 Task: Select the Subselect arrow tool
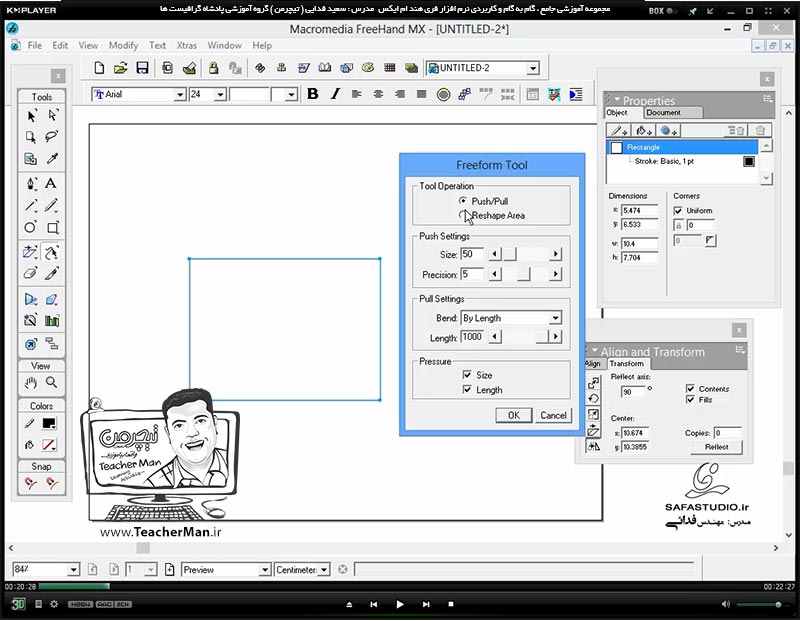(52, 116)
